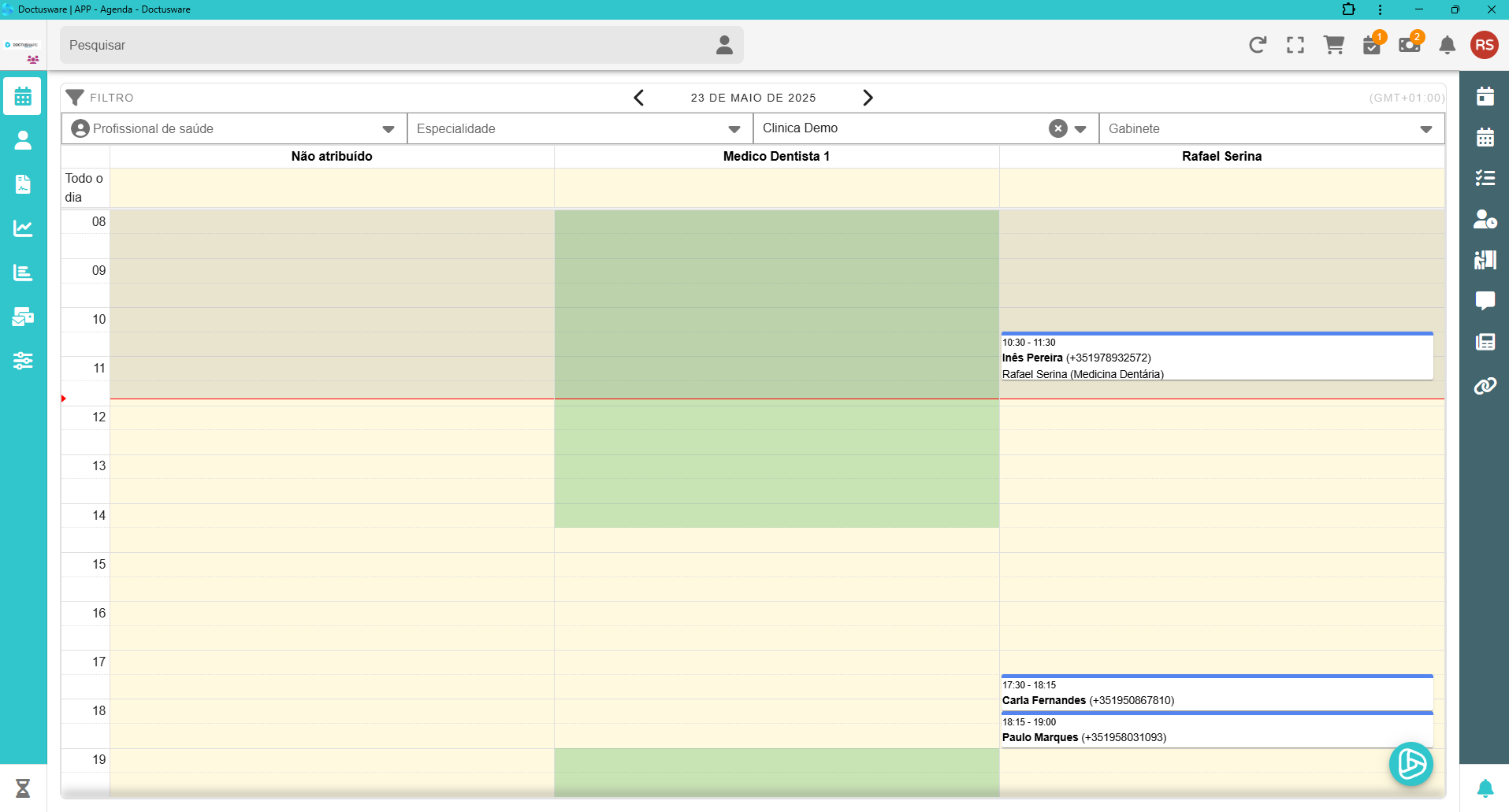Click the refresh icon in top bar

tap(1257, 45)
